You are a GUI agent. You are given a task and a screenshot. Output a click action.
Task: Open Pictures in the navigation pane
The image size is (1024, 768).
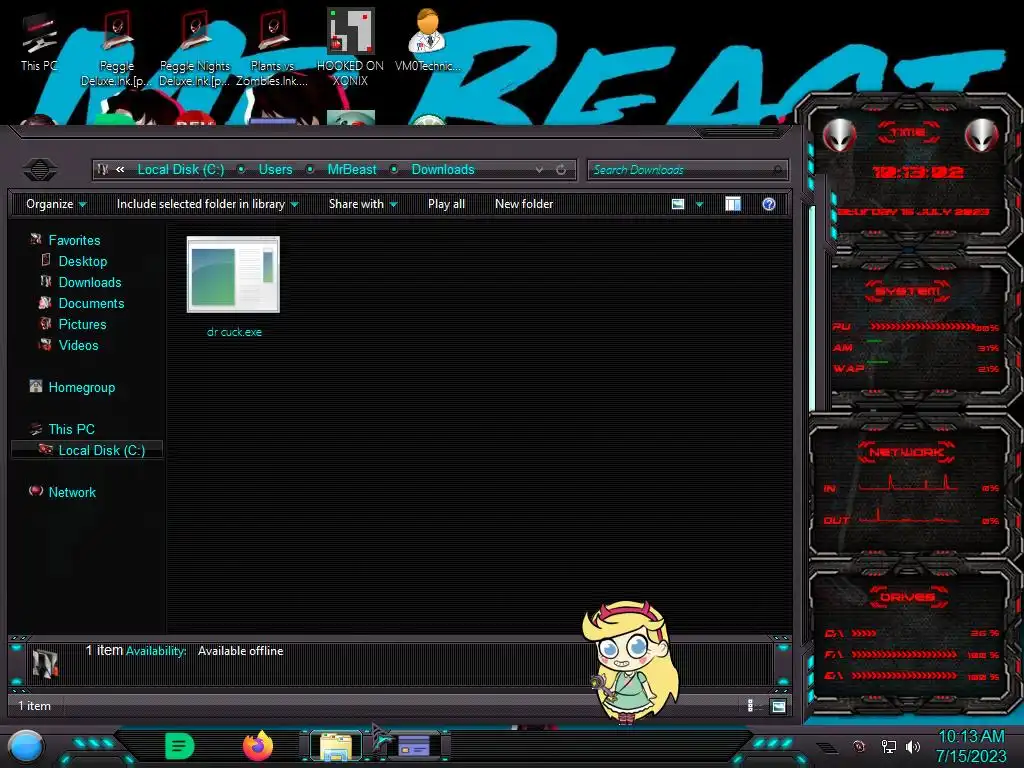point(82,324)
